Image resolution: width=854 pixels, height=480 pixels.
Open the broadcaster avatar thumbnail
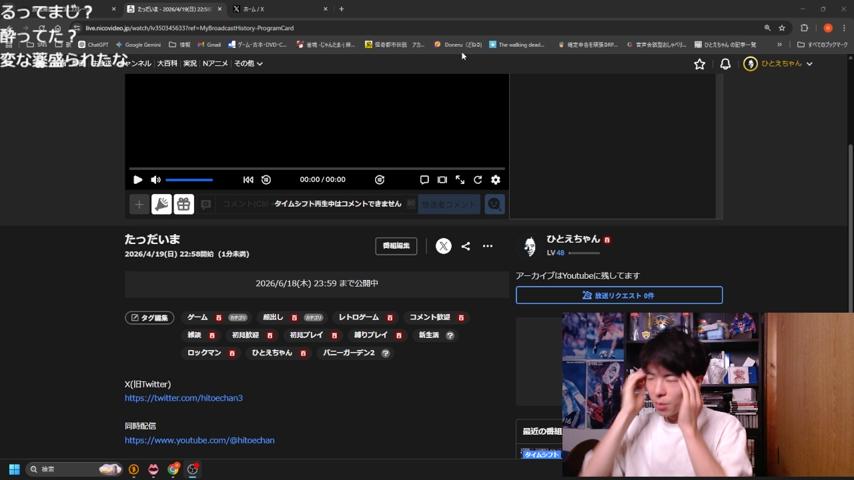(x=530, y=246)
